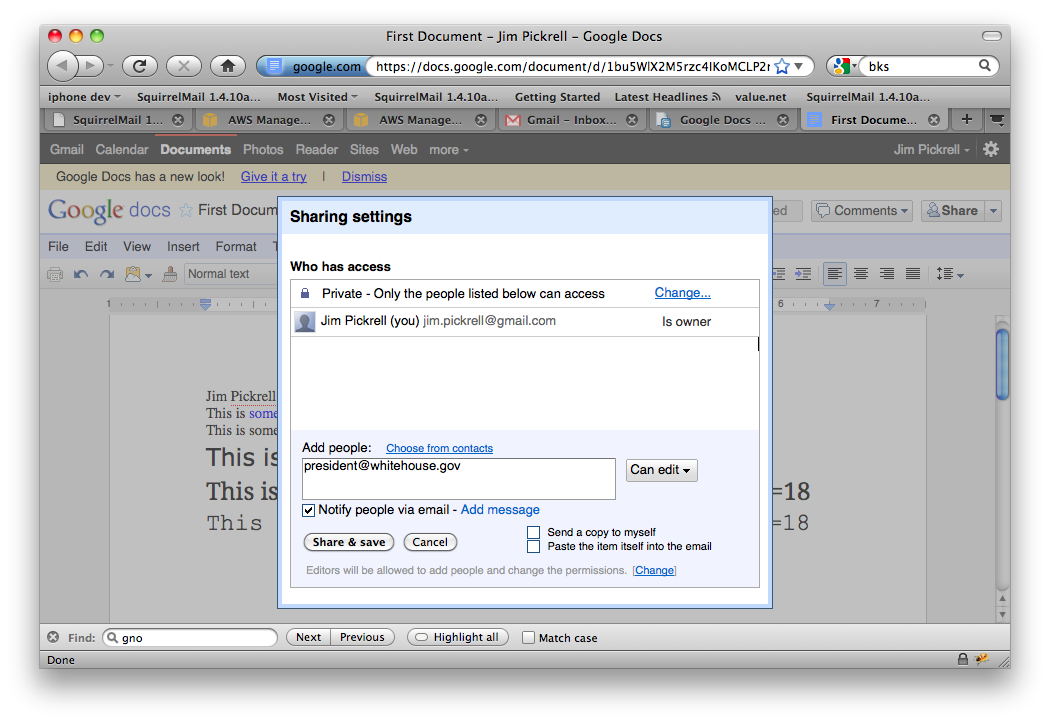Click the search magnifier icon in search box
Screen dimensions: 1050x723
coord(984,66)
